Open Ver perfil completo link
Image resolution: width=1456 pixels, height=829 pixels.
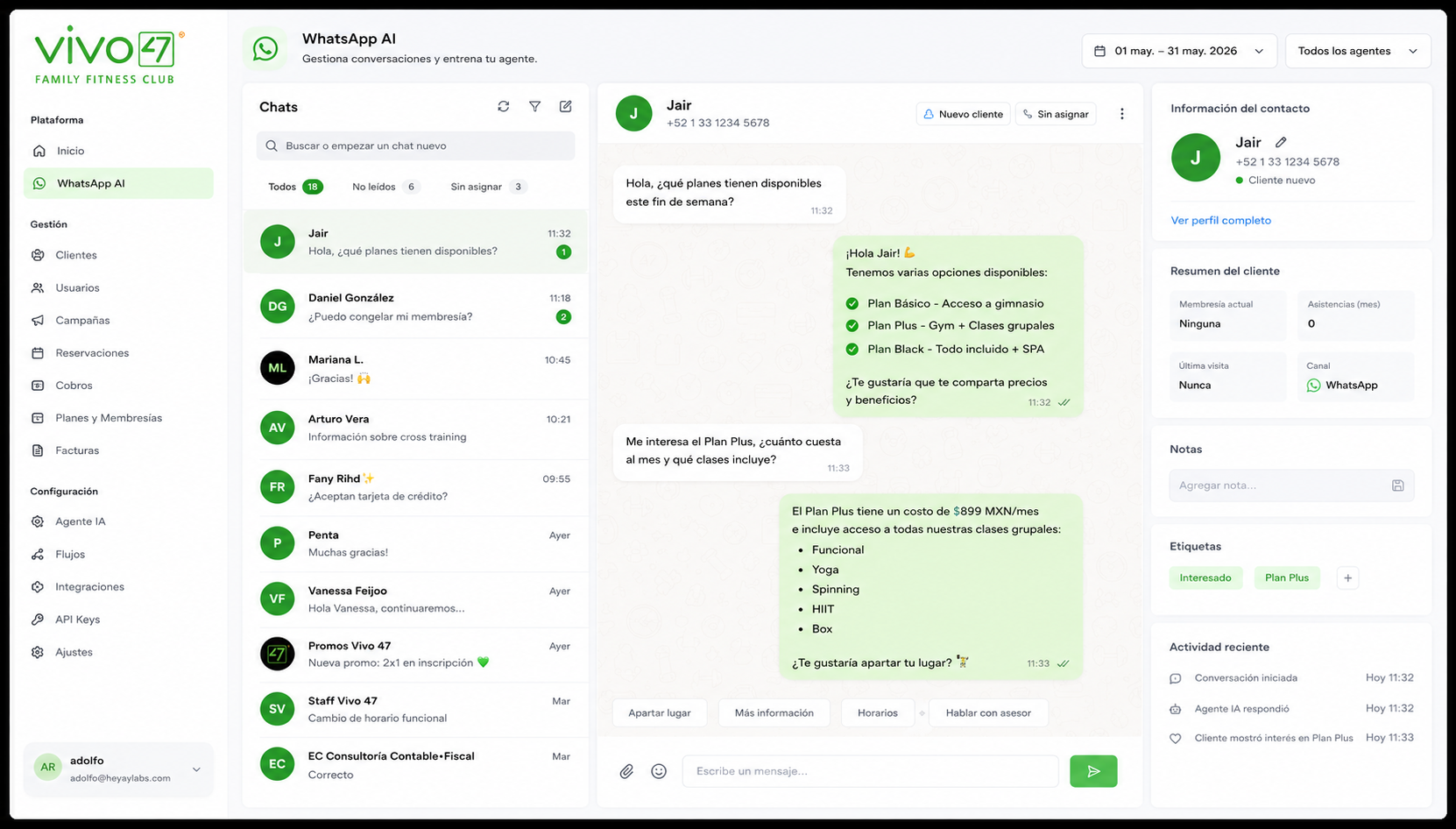(x=1220, y=221)
